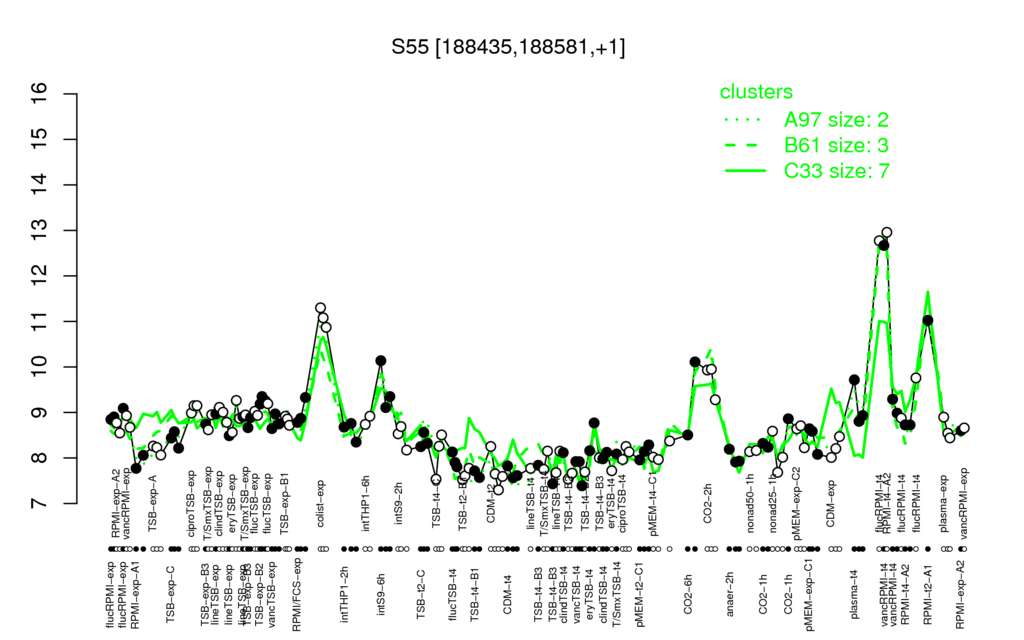
Task: Click the highest data point near 13
Action: click(886, 232)
